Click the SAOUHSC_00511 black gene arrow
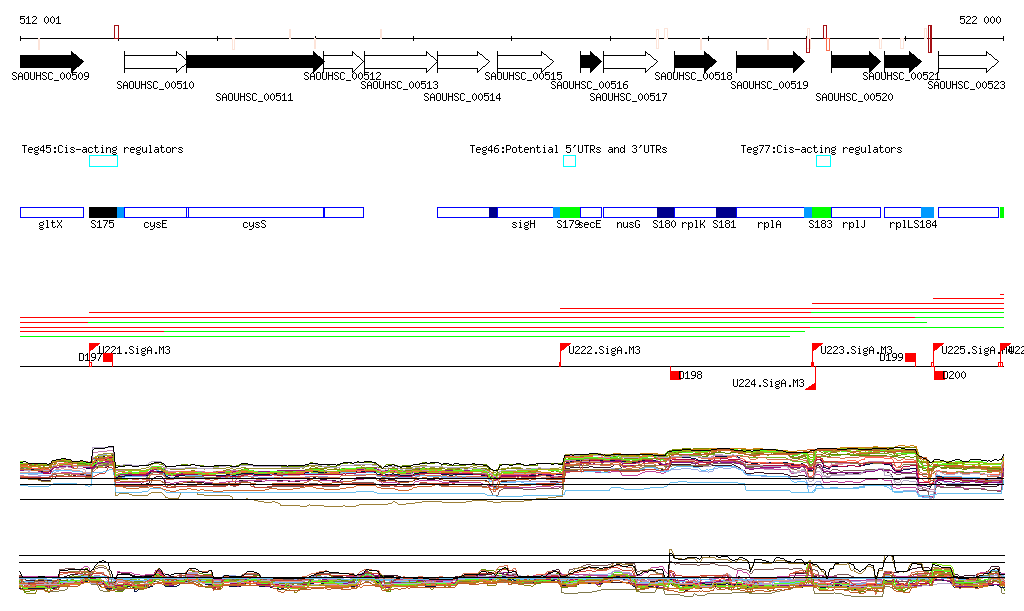 coord(254,61)
